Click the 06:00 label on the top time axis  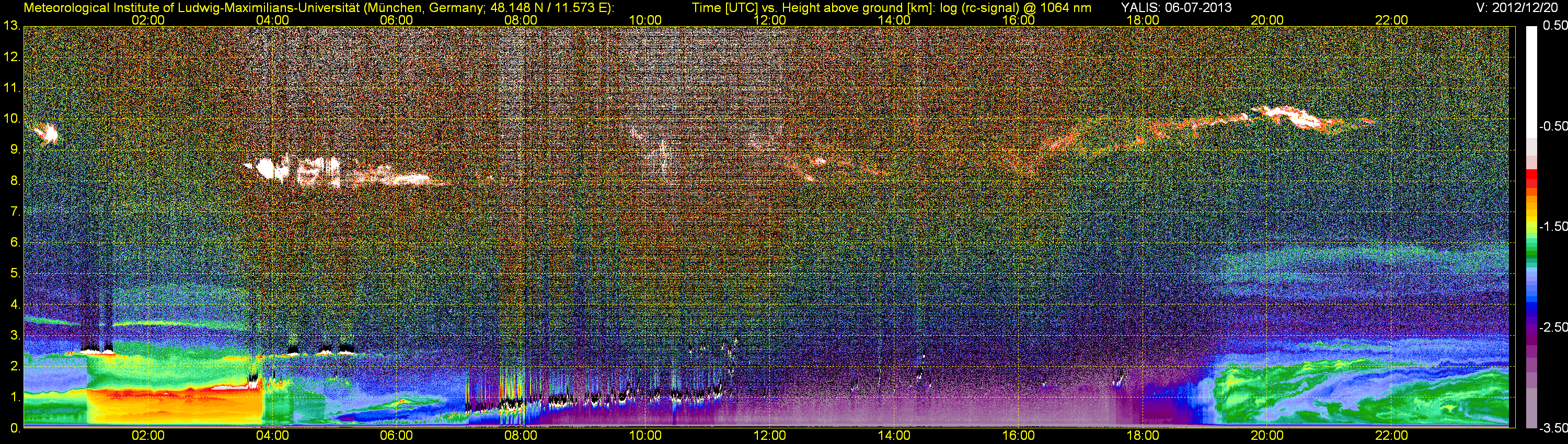click(x=396, y=20)
